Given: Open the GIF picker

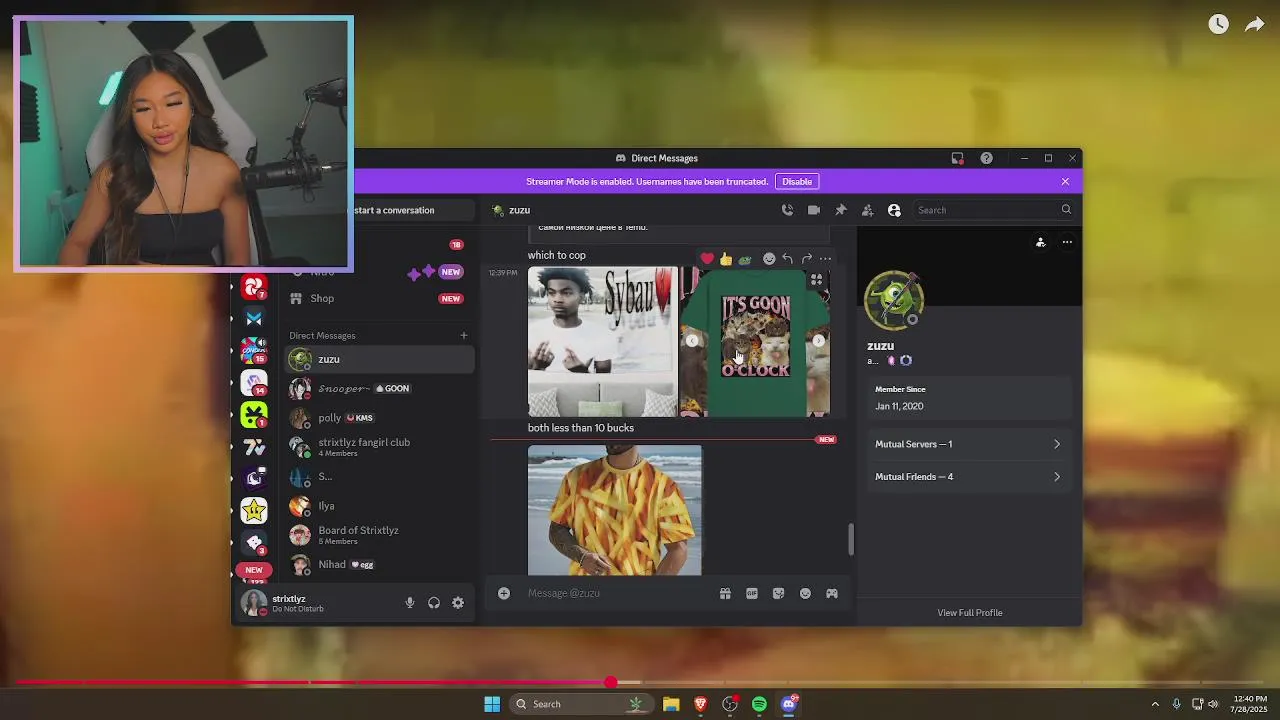Looking at the screenshot, I should pos(752,593).
